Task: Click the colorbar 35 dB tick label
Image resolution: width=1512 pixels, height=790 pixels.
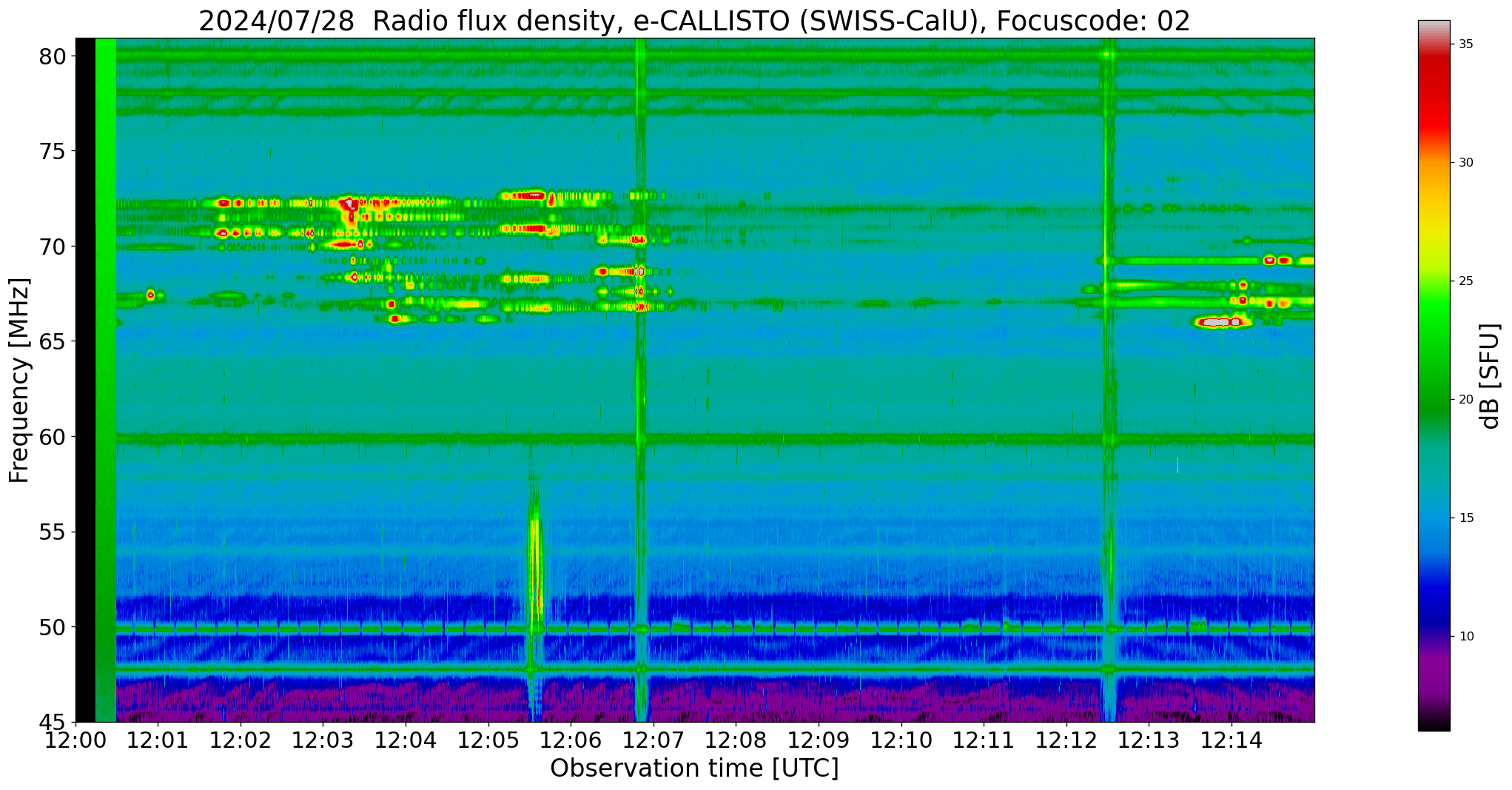Action: [x=1465, y=44]
